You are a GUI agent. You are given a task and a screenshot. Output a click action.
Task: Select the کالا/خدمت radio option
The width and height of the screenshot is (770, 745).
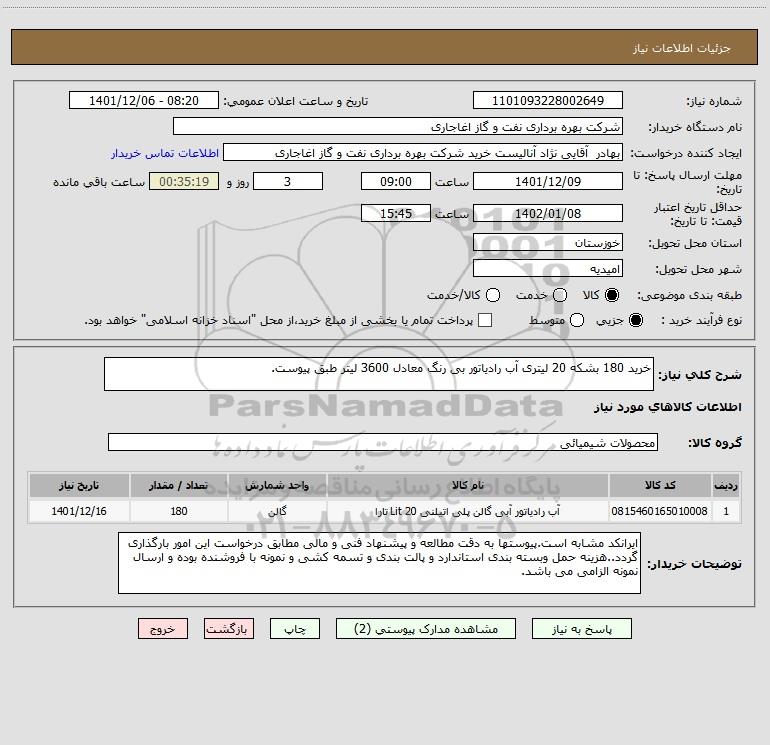coord(493,295)
